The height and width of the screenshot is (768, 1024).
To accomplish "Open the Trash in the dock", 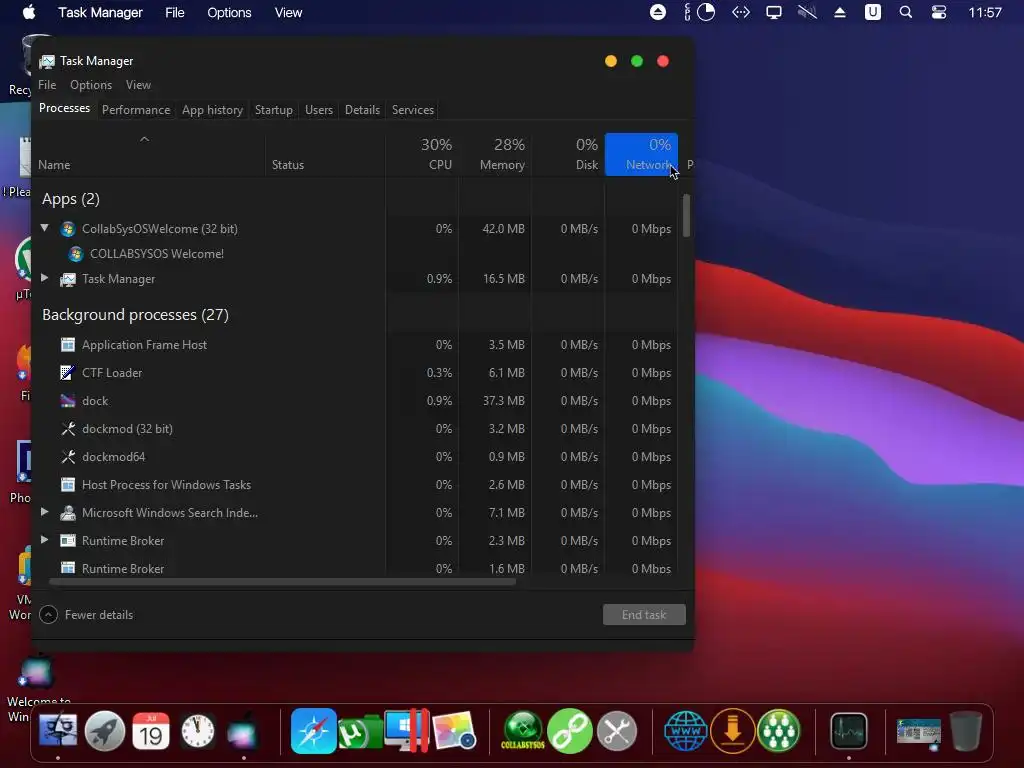I will coord(965,731).
